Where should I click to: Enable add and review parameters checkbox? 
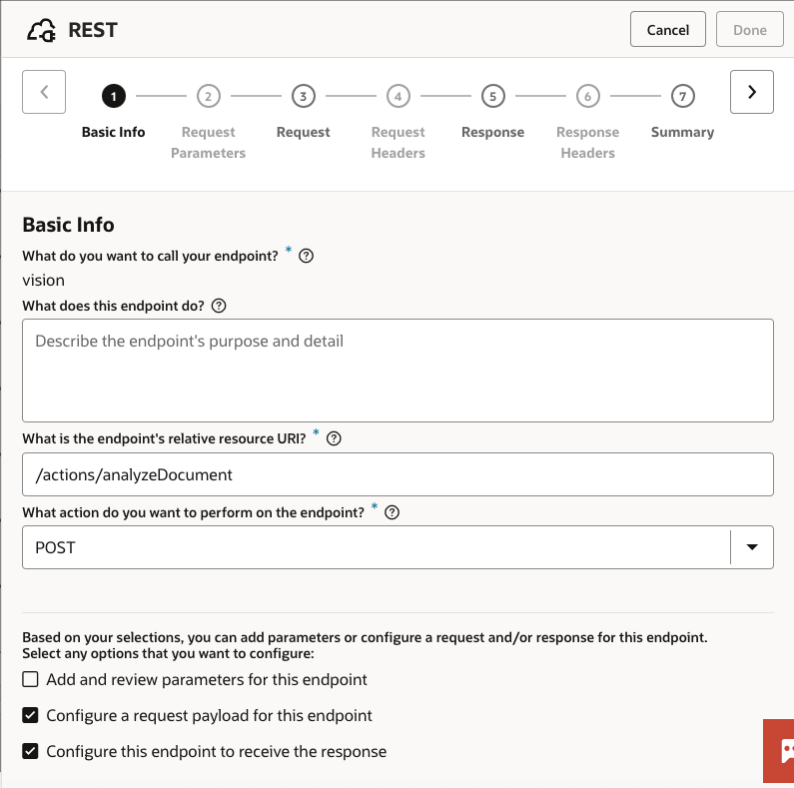(x=31, y=680)
